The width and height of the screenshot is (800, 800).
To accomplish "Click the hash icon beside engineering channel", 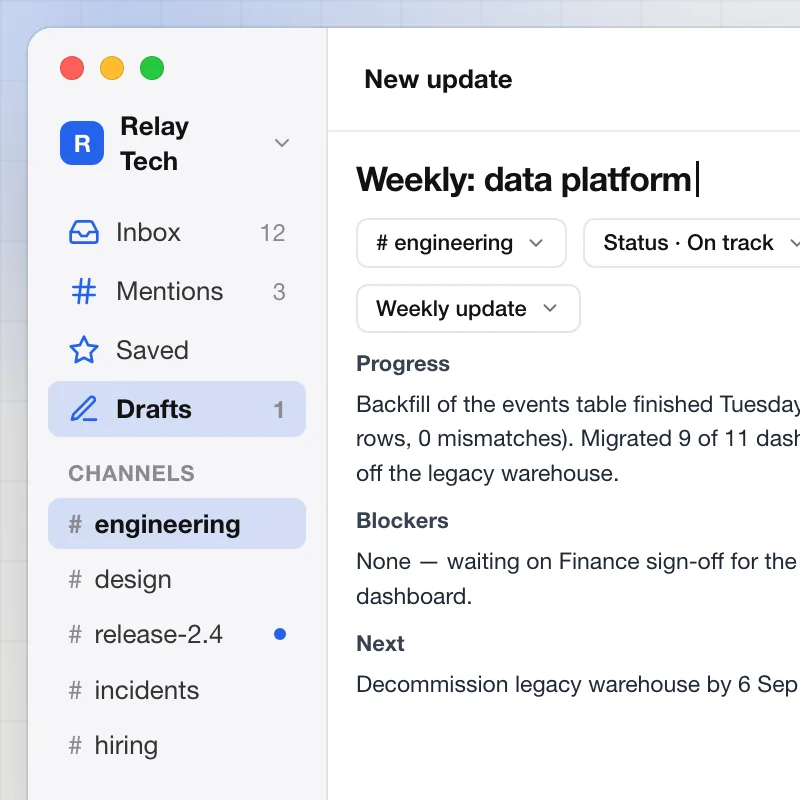I will point(75,524).
